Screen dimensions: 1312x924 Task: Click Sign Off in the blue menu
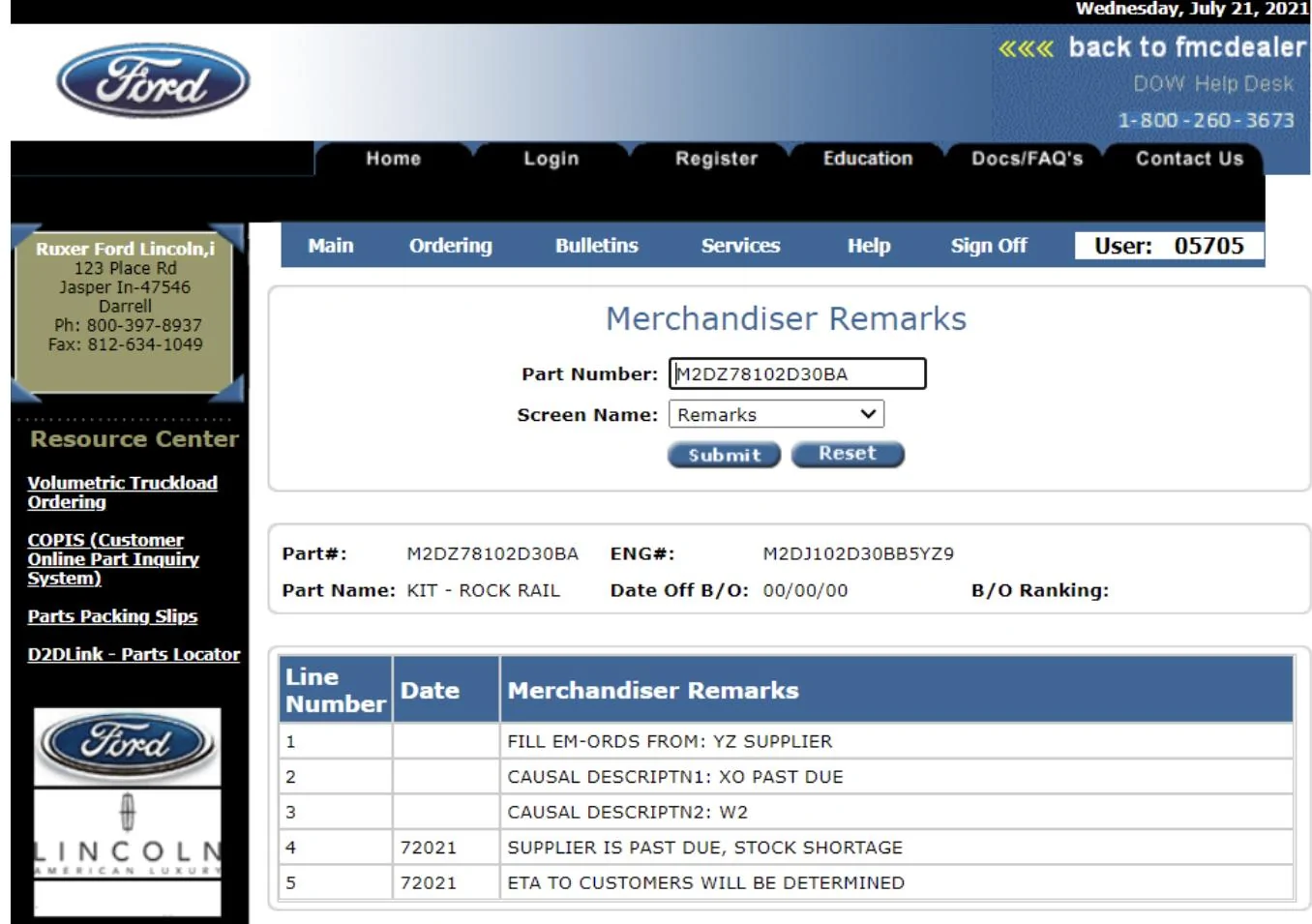click(989, 246)
